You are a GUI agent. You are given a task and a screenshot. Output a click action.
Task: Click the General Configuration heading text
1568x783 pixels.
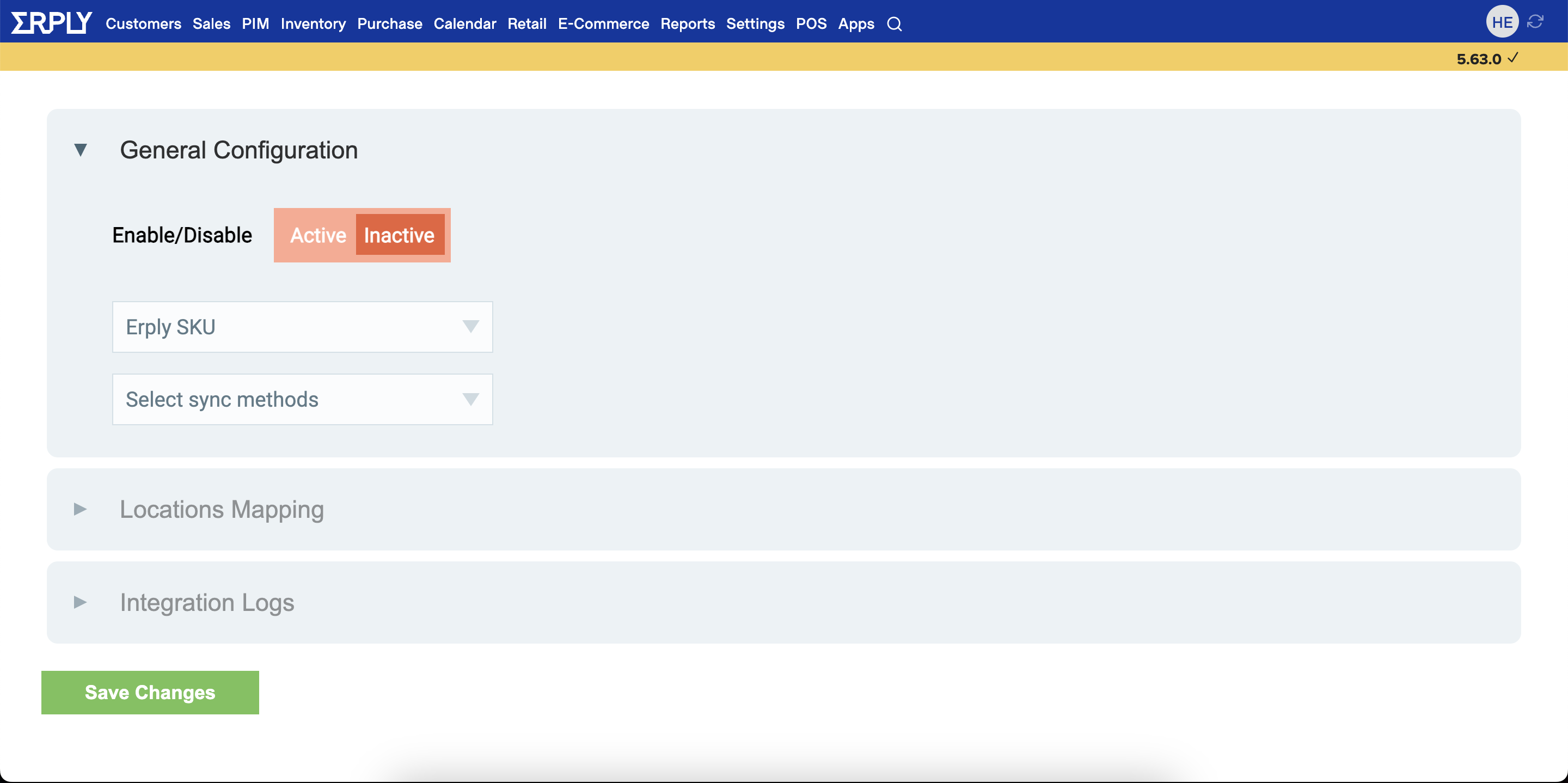(x=238, y=150)
